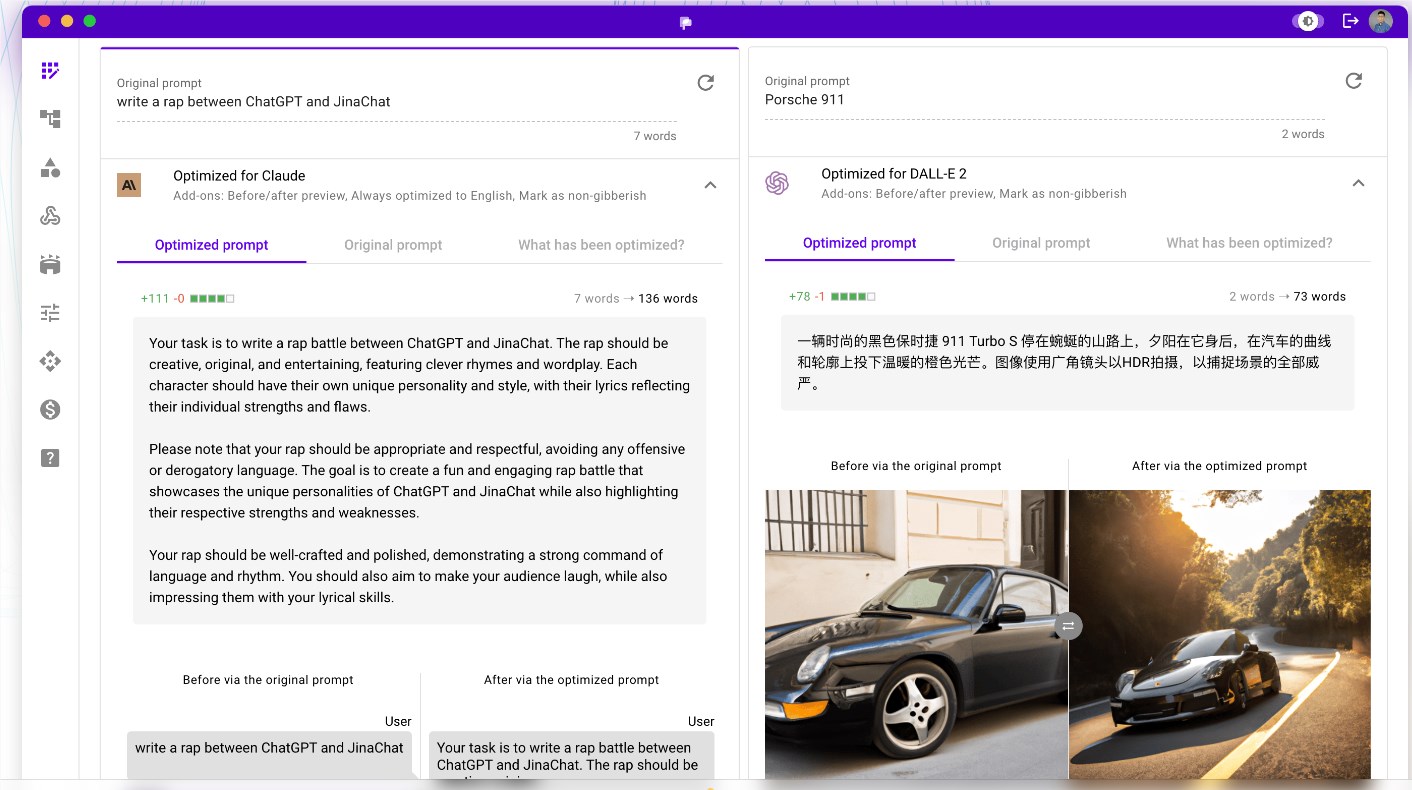Click the Porsche 911 original prompt field

pyautogui.click(x=1045, y=100)
